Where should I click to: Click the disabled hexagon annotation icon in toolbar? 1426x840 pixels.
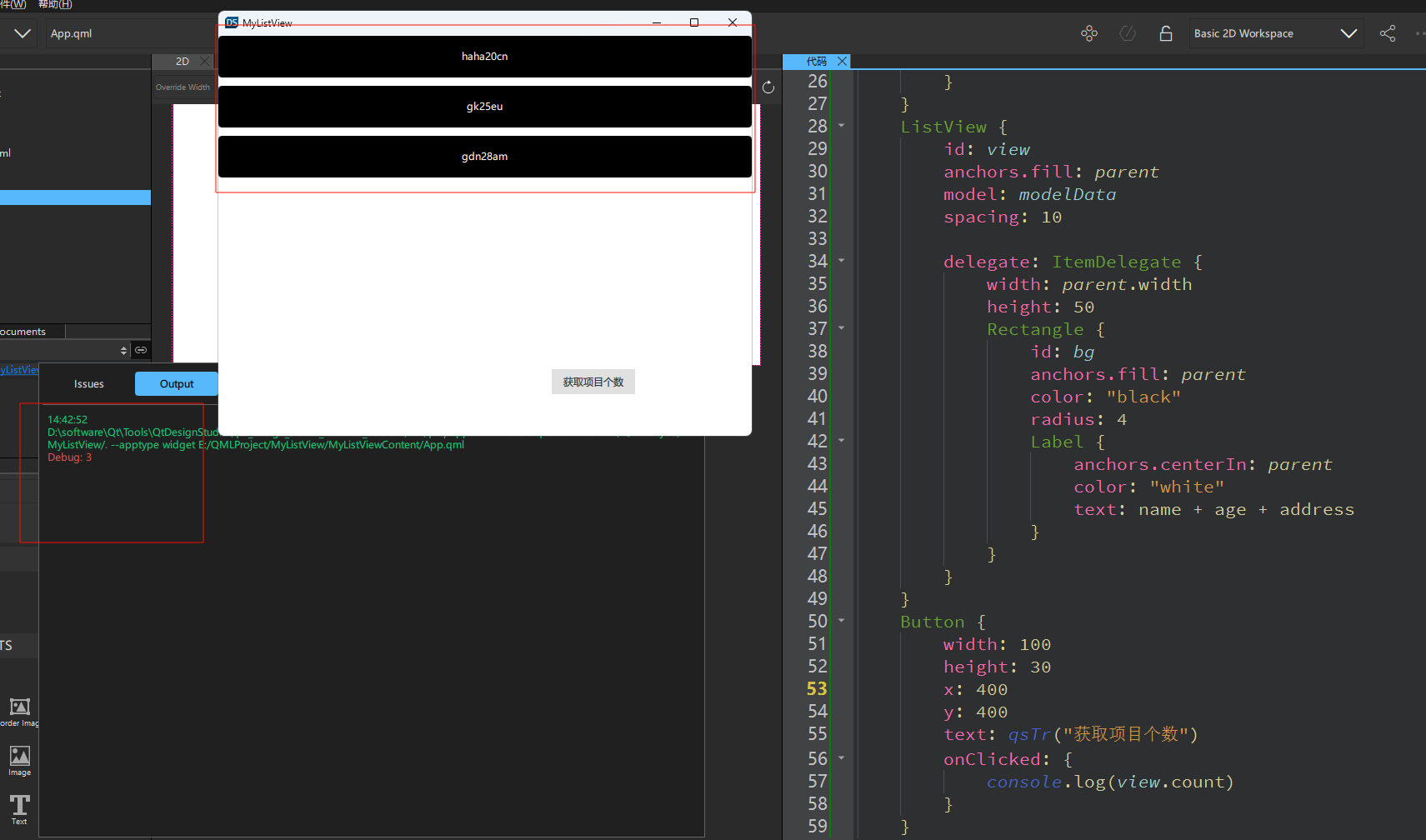click(x=1128, y=33)
